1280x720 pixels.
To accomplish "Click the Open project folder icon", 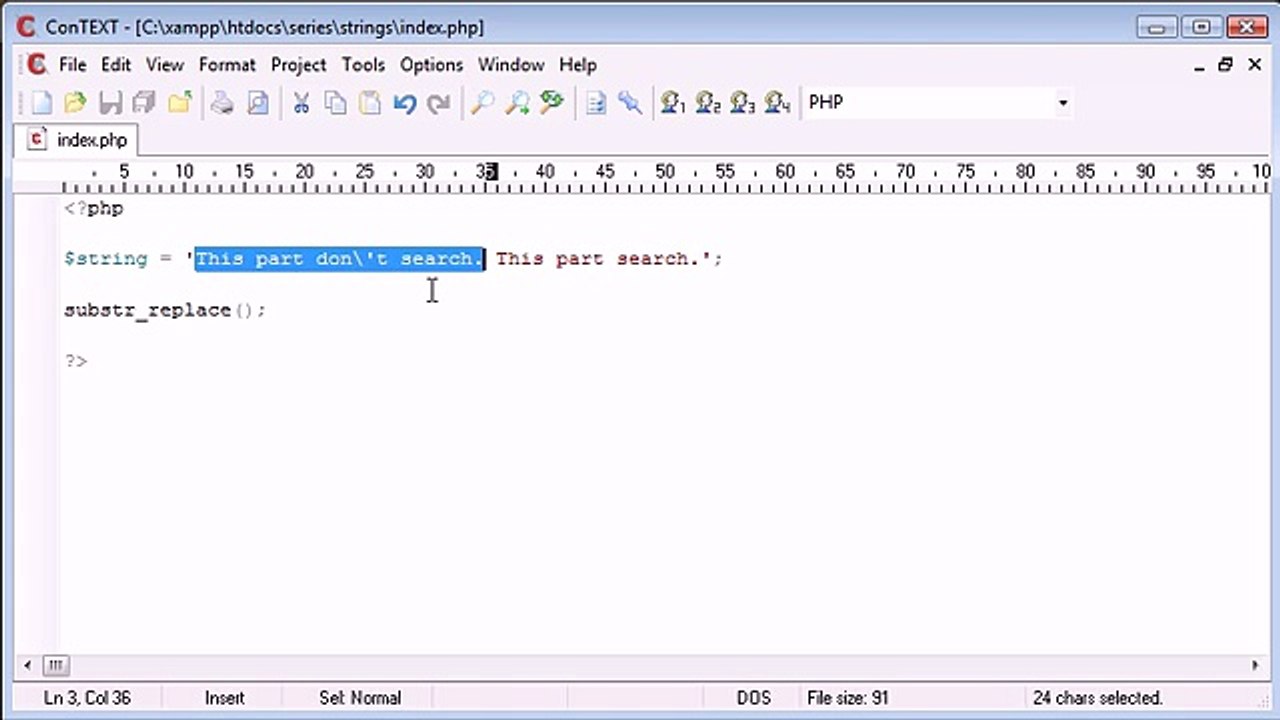I will click(x=180, y=102).
